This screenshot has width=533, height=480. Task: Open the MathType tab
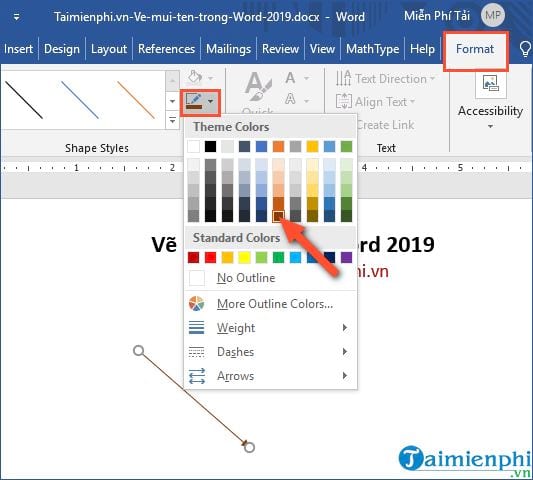pos(373,49)
